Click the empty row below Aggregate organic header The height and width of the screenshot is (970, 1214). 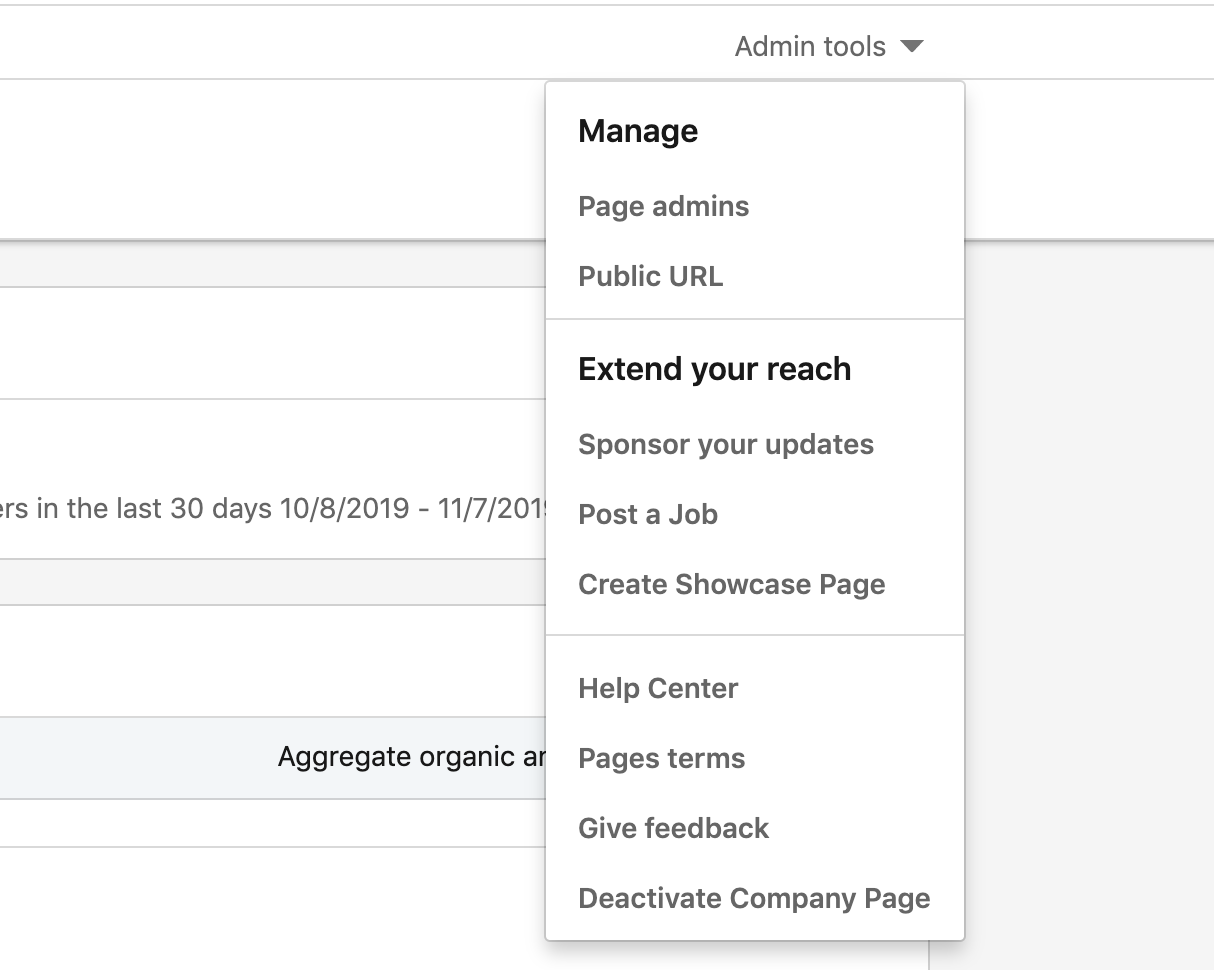[x=270, y=823]
